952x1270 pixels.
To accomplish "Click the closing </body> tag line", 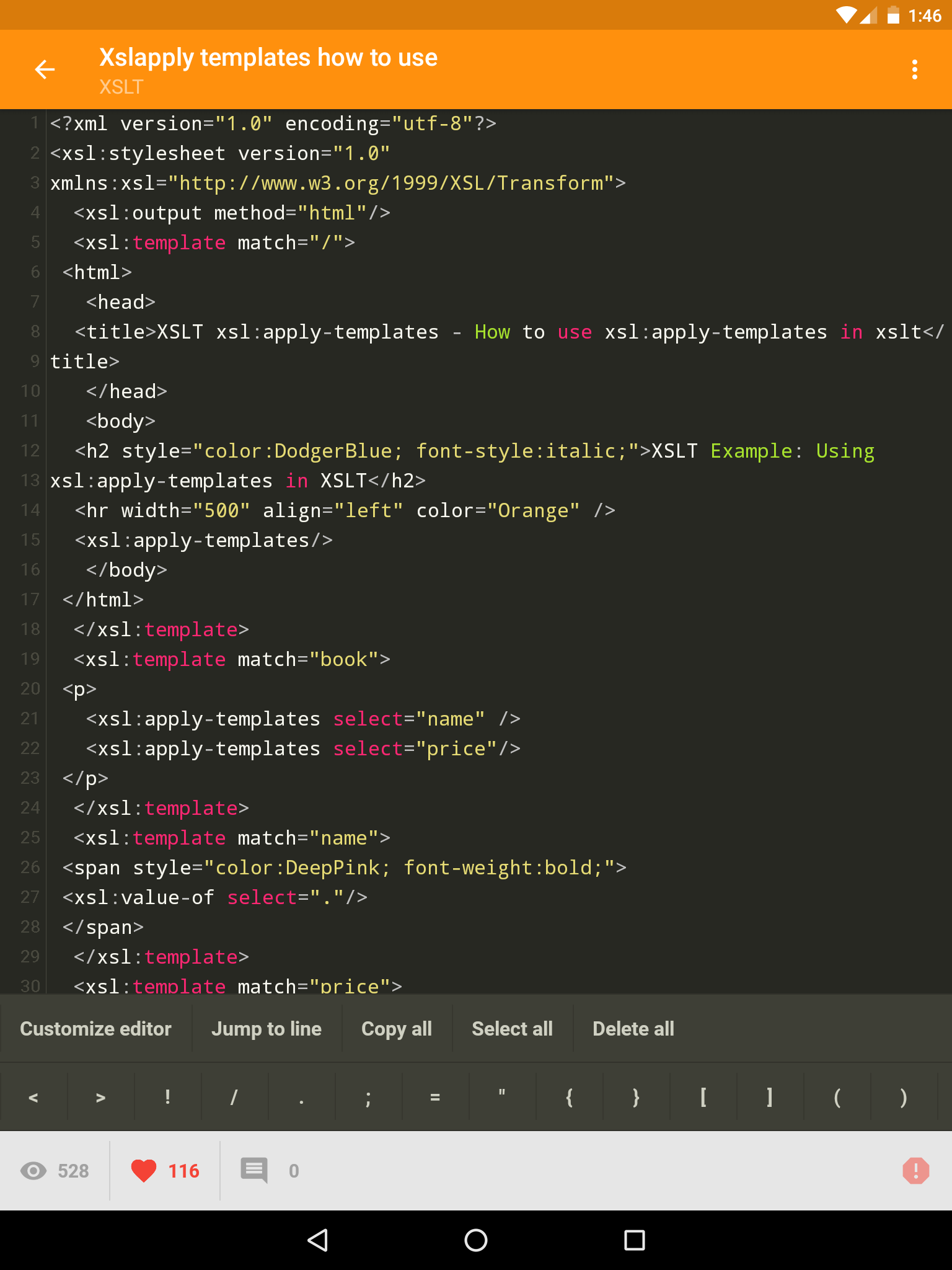I will click(126, 570).
